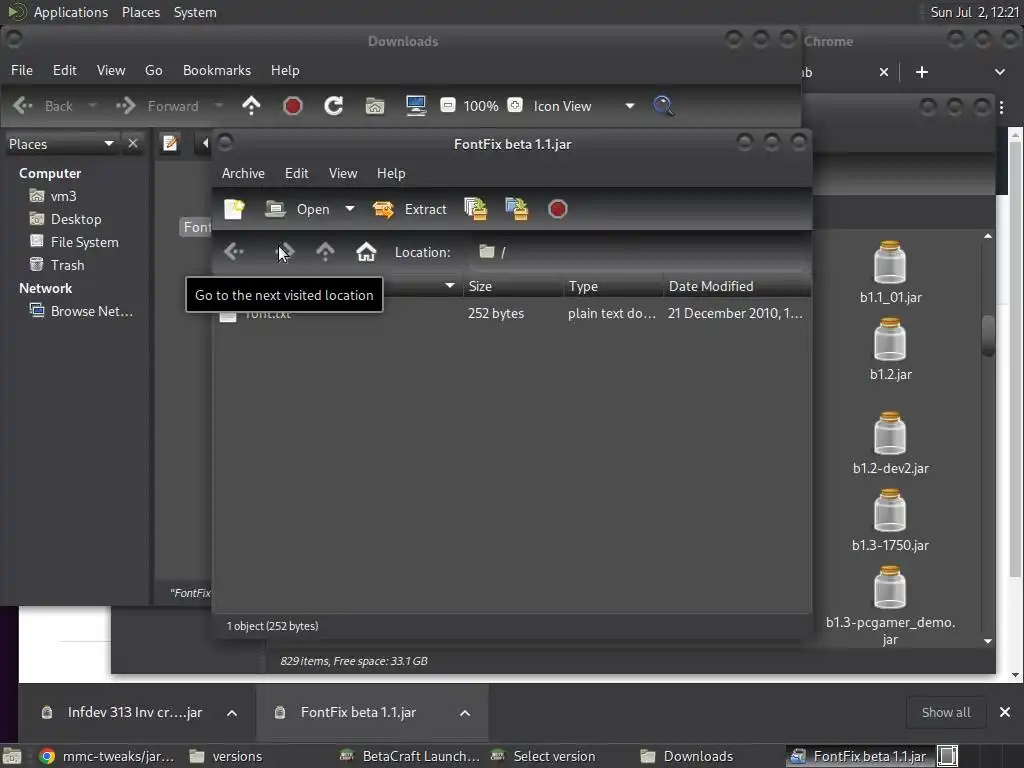
Task: Sort archive contents by Type column
Action: pos(613,286)
